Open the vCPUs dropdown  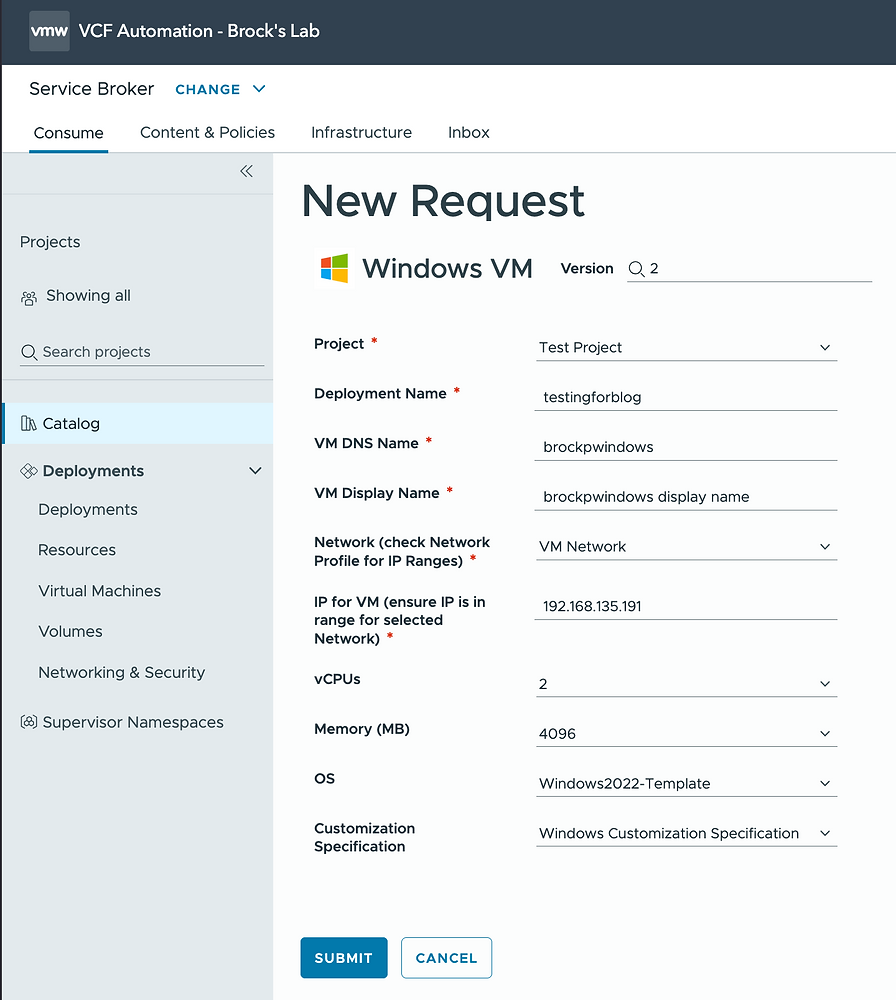pyautogui.click(x=686, y=684)
